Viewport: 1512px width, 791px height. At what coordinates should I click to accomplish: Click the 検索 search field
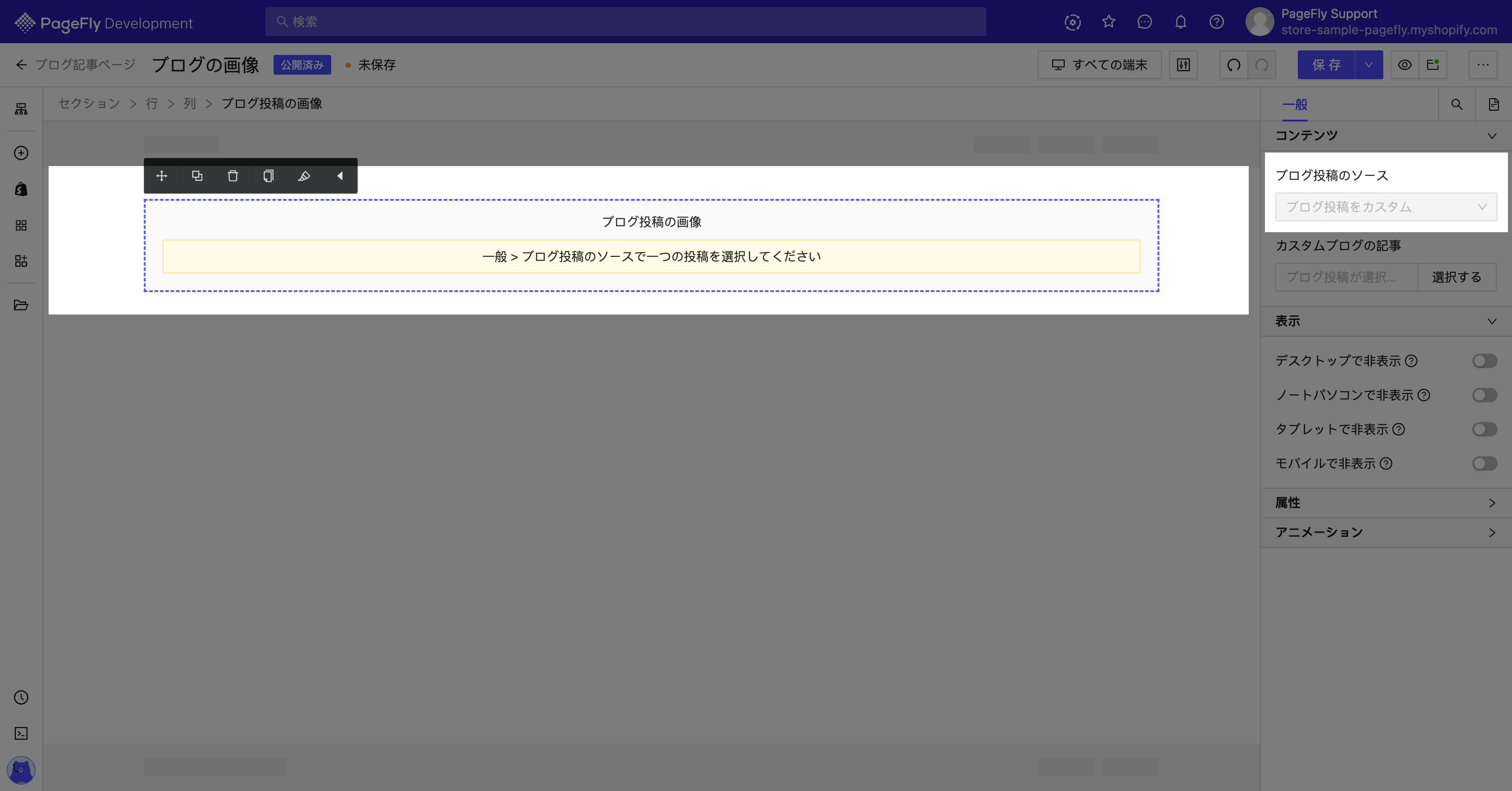click(625, 22)
